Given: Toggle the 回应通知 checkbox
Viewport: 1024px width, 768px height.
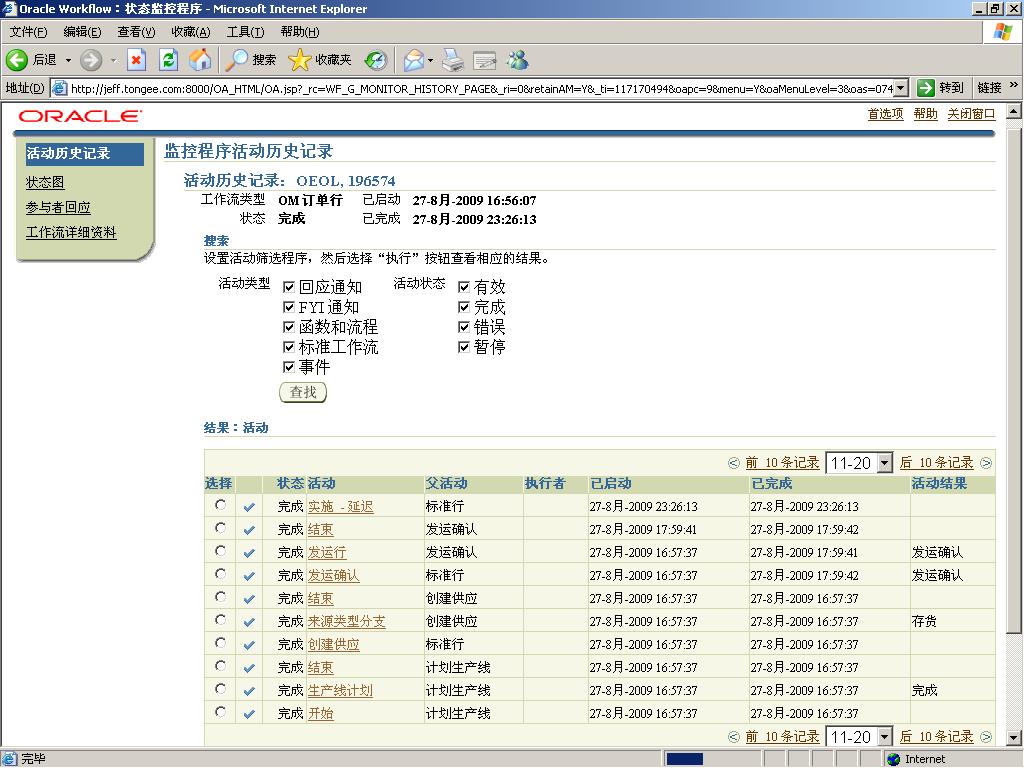Looking at the screenshot, I should 289,287.
